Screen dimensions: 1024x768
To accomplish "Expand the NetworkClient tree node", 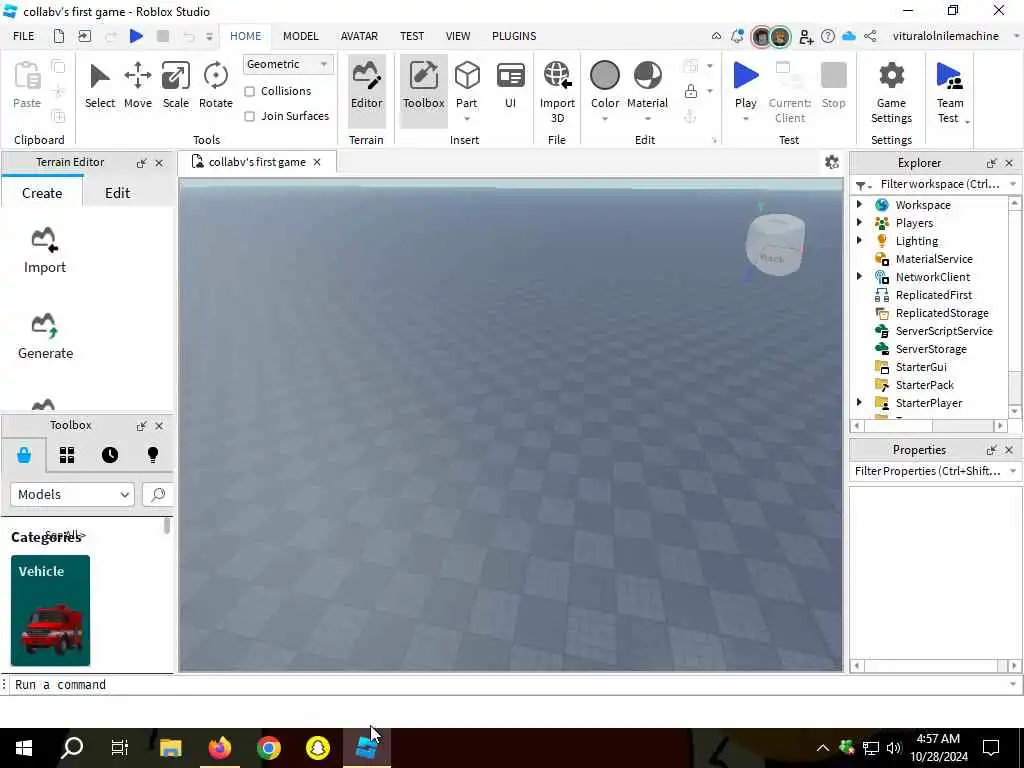I will click(859, 276).
